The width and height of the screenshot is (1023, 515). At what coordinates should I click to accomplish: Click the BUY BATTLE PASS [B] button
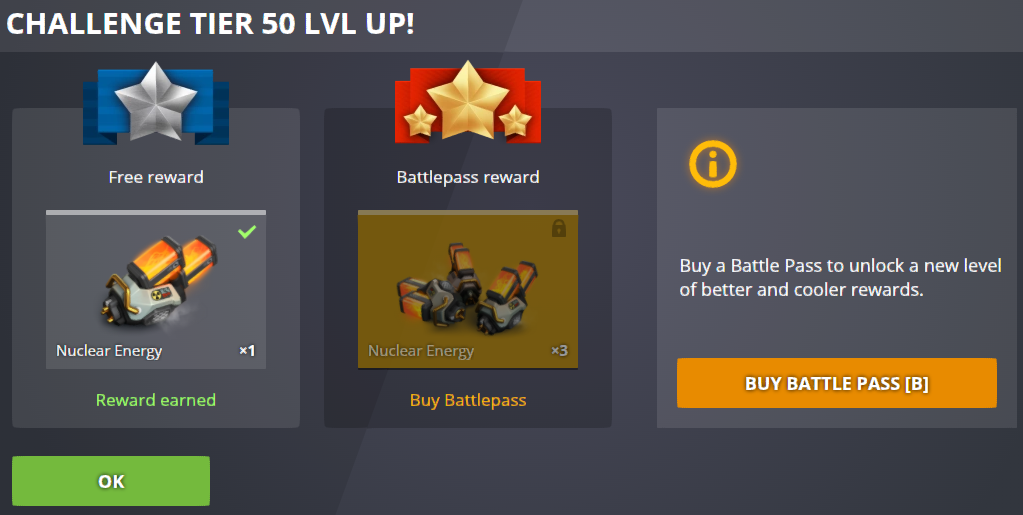click(836, 383)
